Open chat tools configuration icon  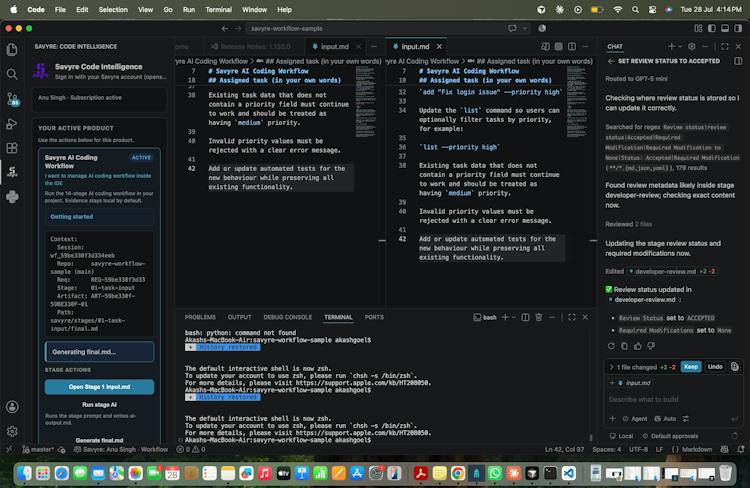[x=686, y=419]
